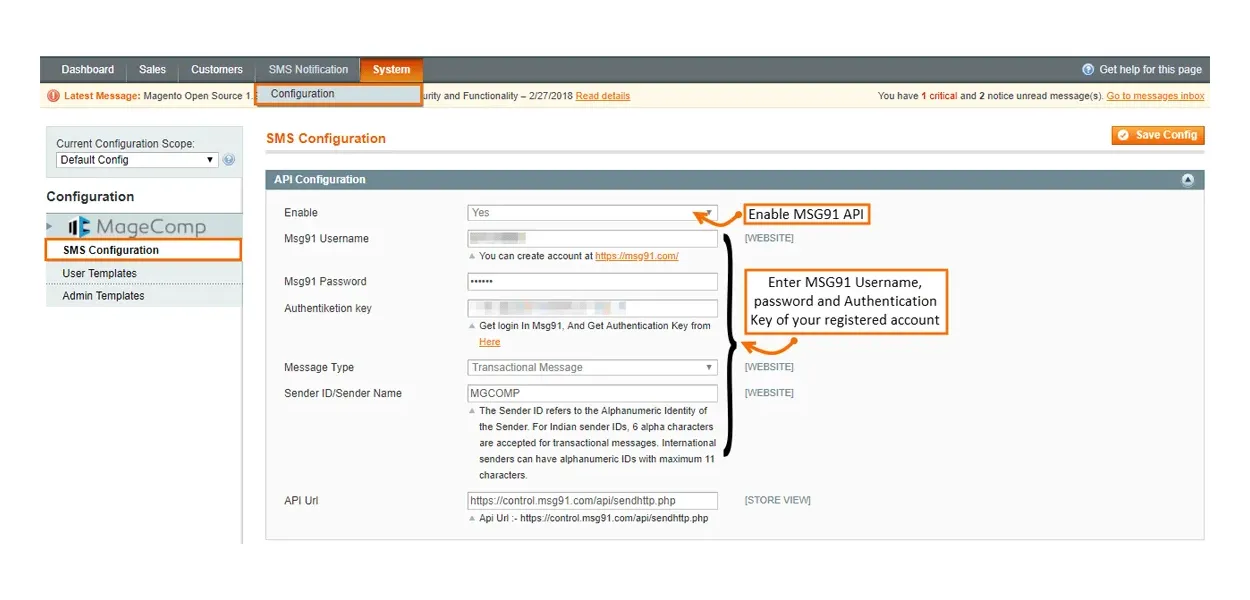Open the System menu

(x=391, y=70)
